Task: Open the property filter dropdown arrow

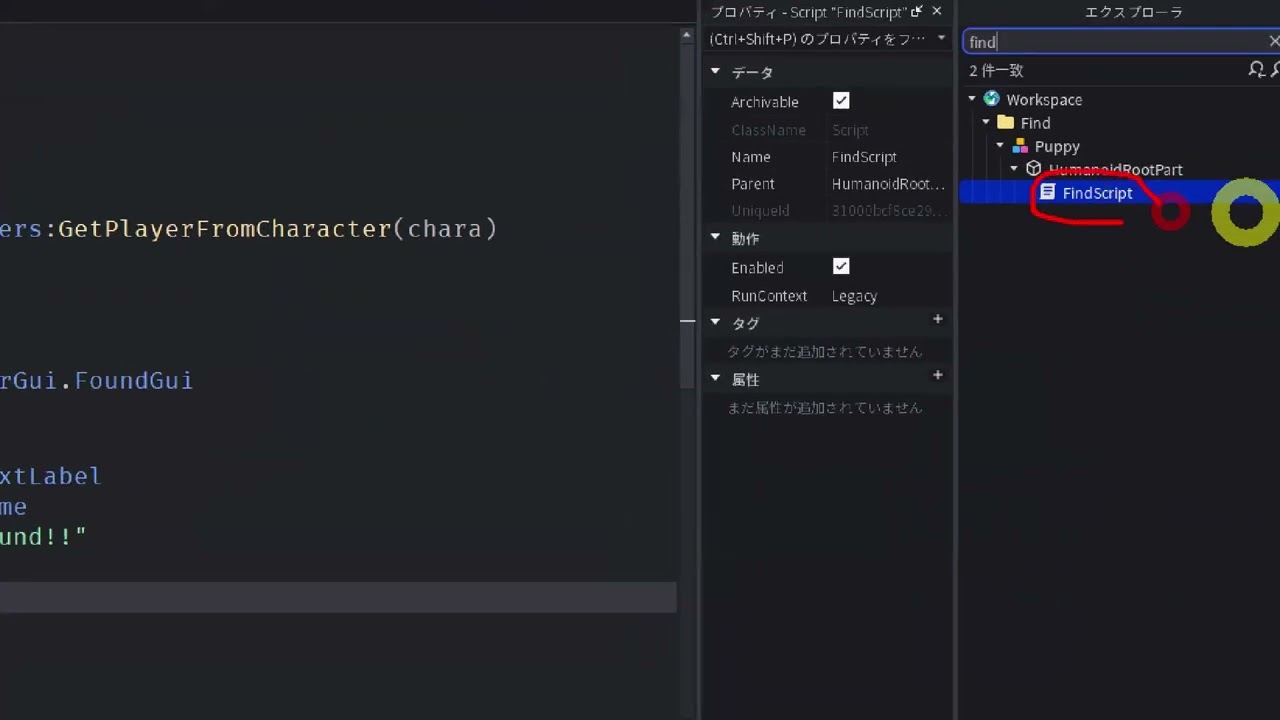Action: point(940,38)
